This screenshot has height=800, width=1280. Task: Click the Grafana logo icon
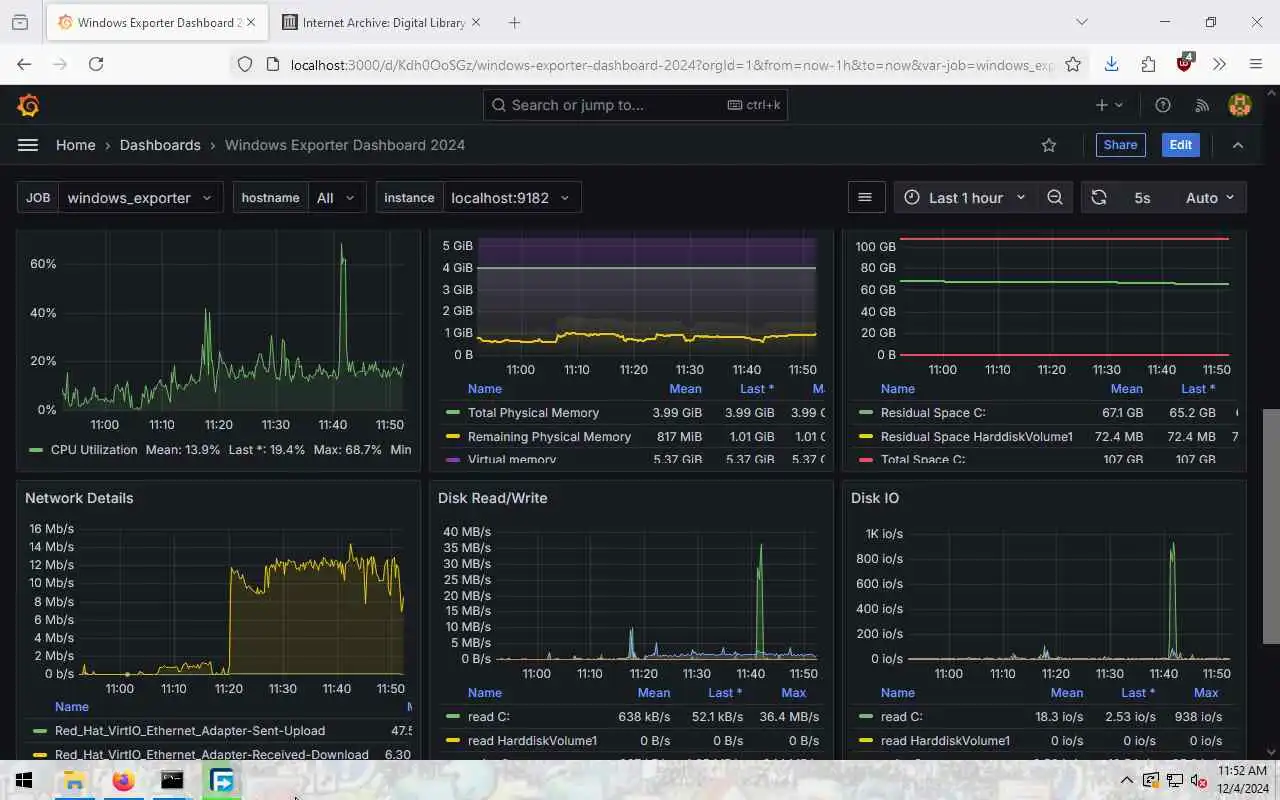(28, 105)
